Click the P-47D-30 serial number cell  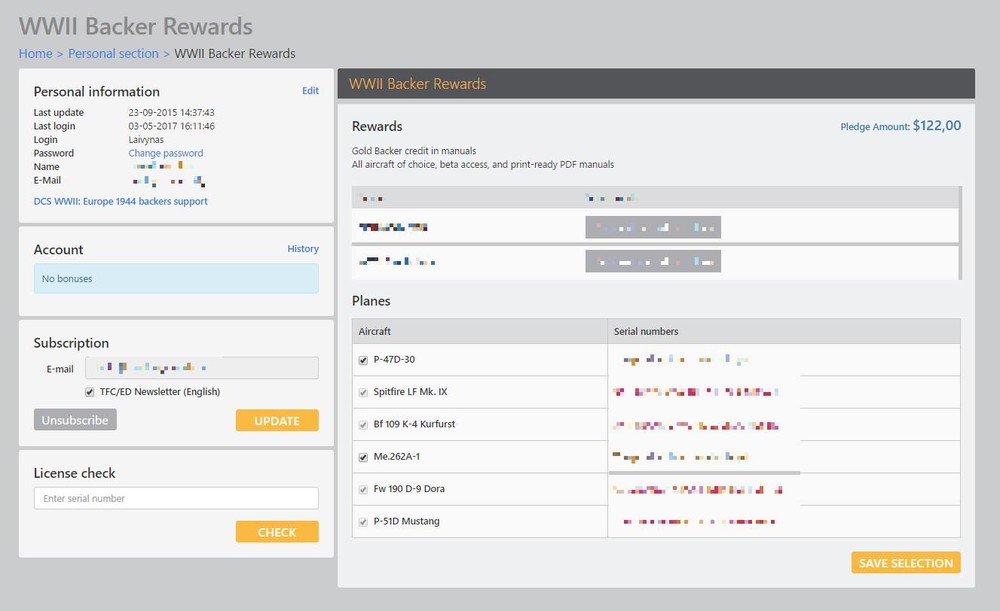[784, 360]
